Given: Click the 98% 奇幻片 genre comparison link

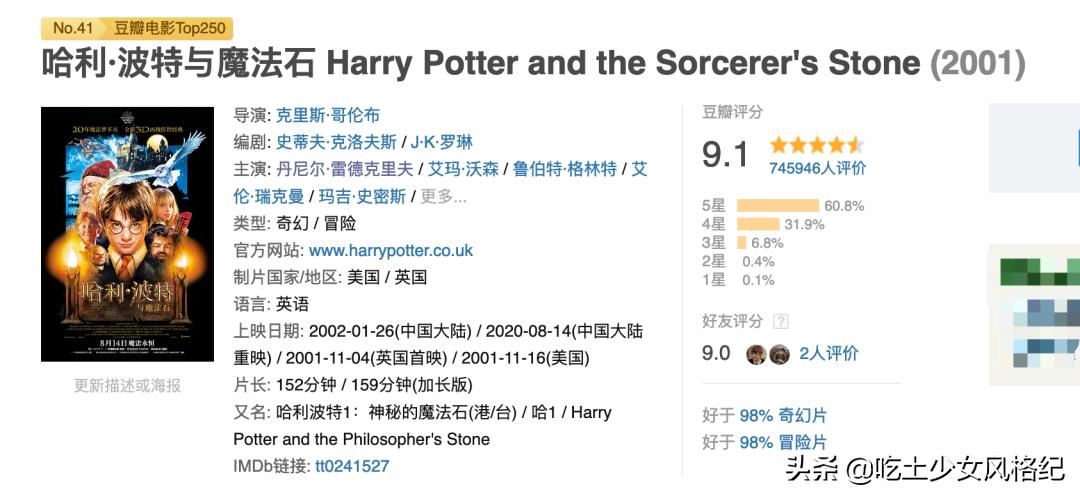Looking at the screenshot, I should (x=783, y=415).
